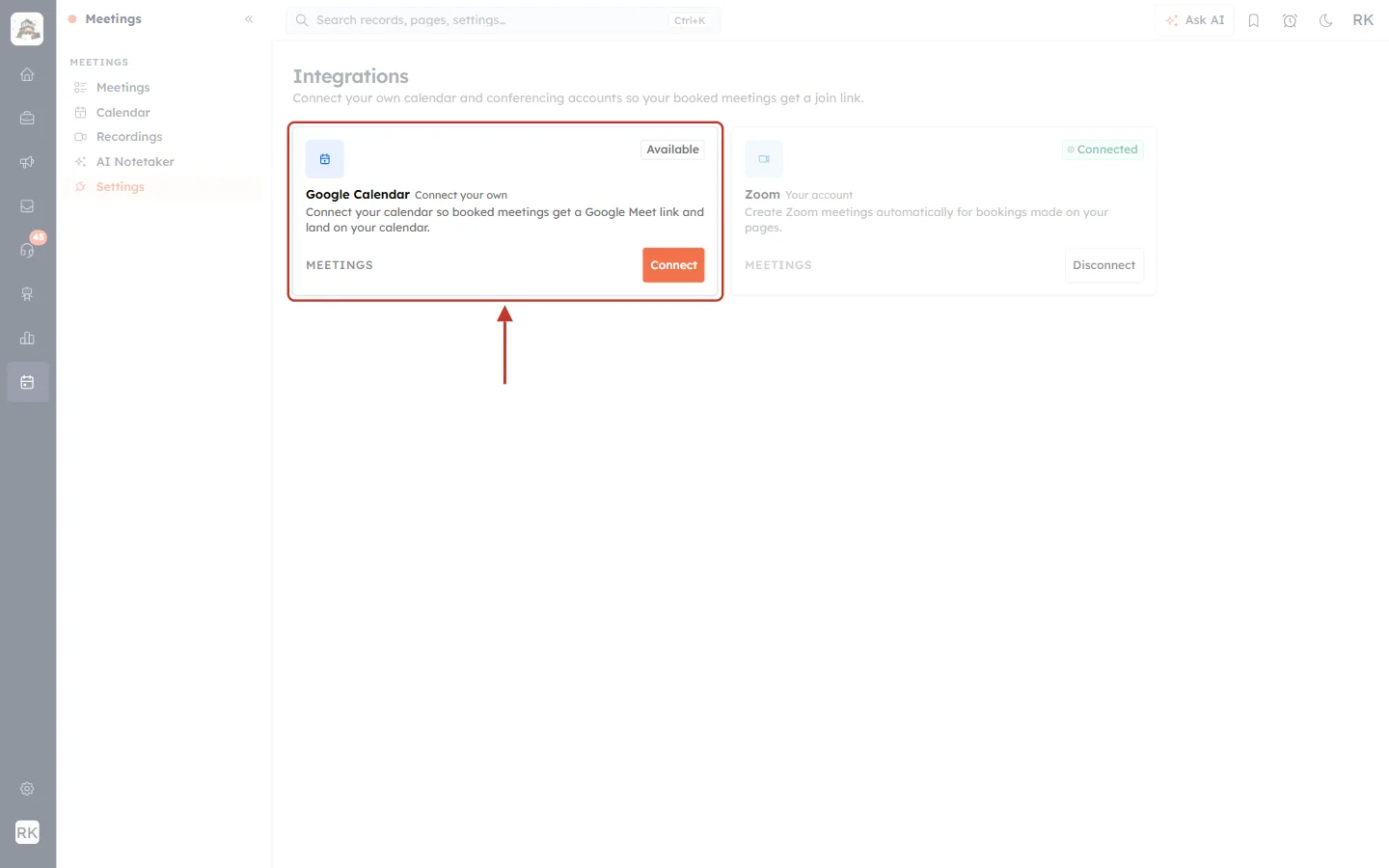Toggle dark mode with moon icon
The height and width of the screenshot is (868, 1389).
1326,20
